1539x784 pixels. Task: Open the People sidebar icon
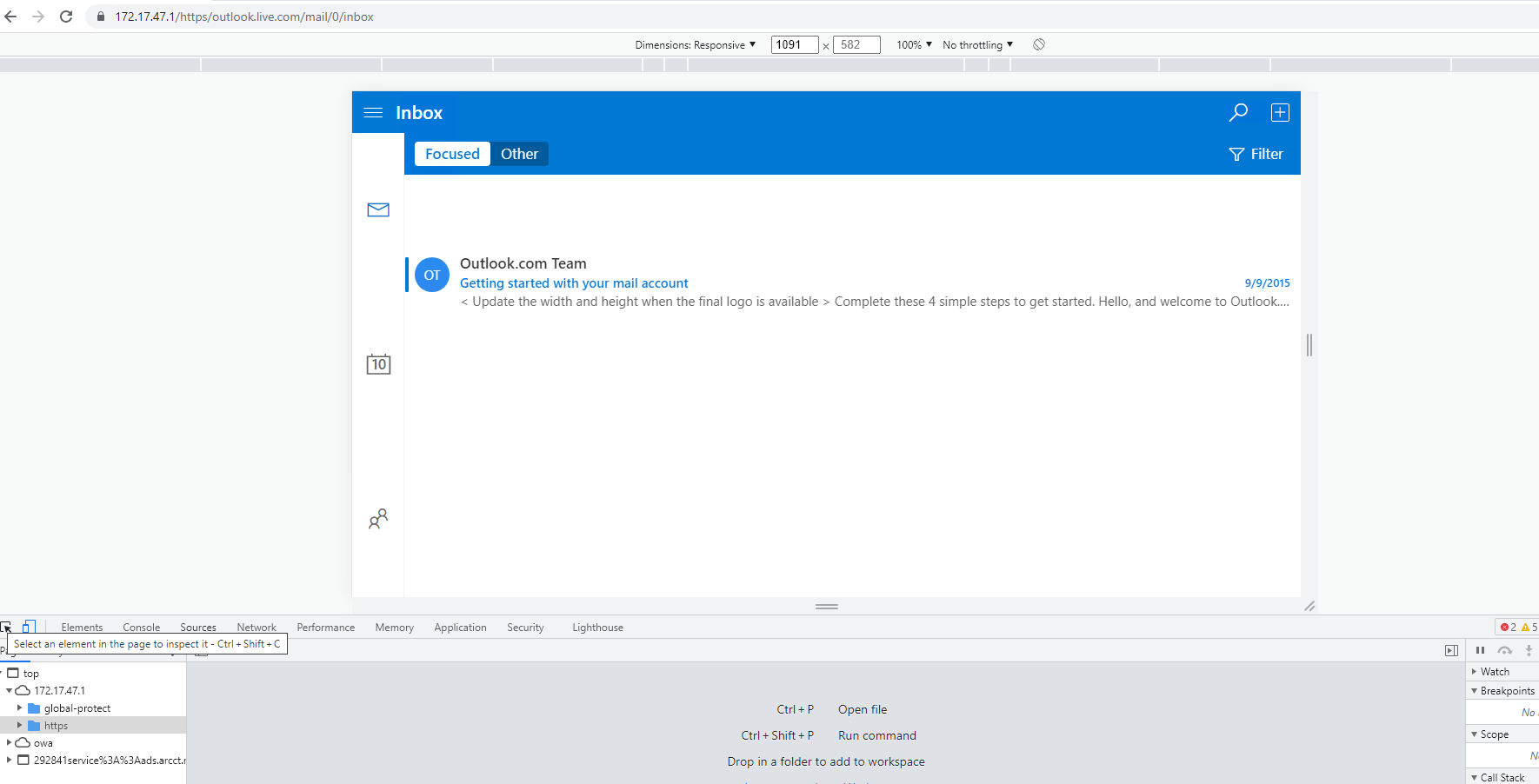pyautogui.click(x=378, y=518)
